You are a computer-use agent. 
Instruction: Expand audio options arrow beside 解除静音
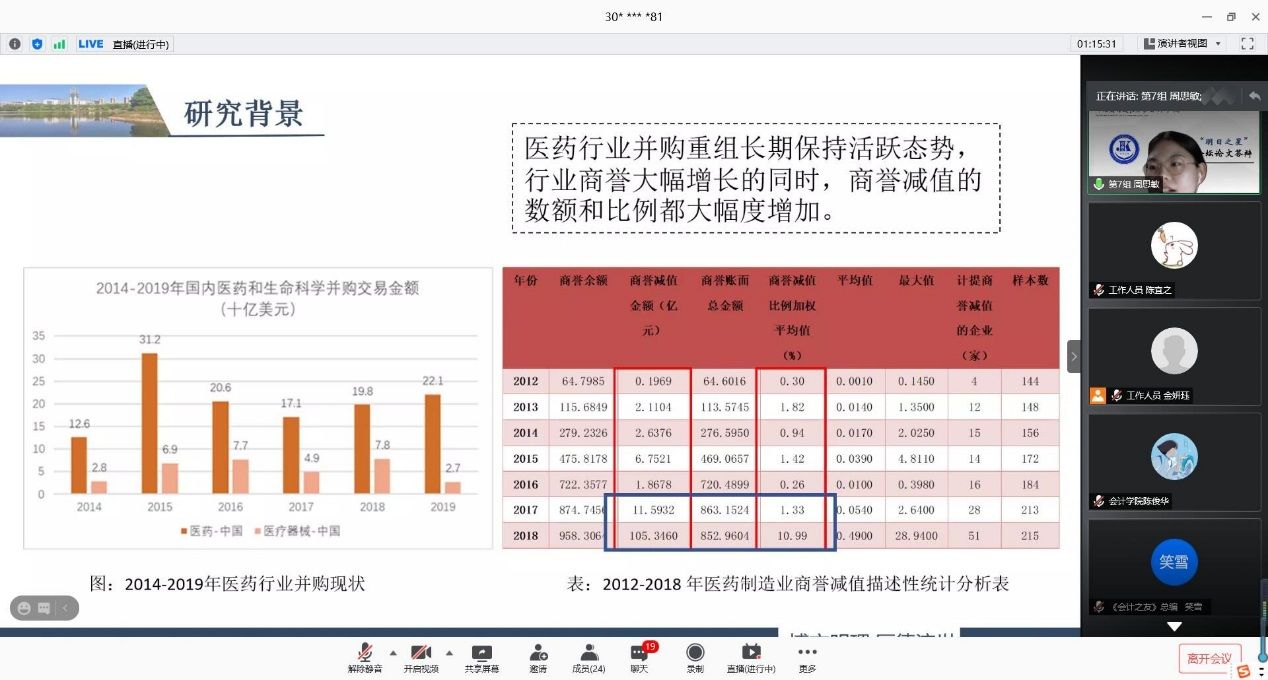tap(393, 652)
